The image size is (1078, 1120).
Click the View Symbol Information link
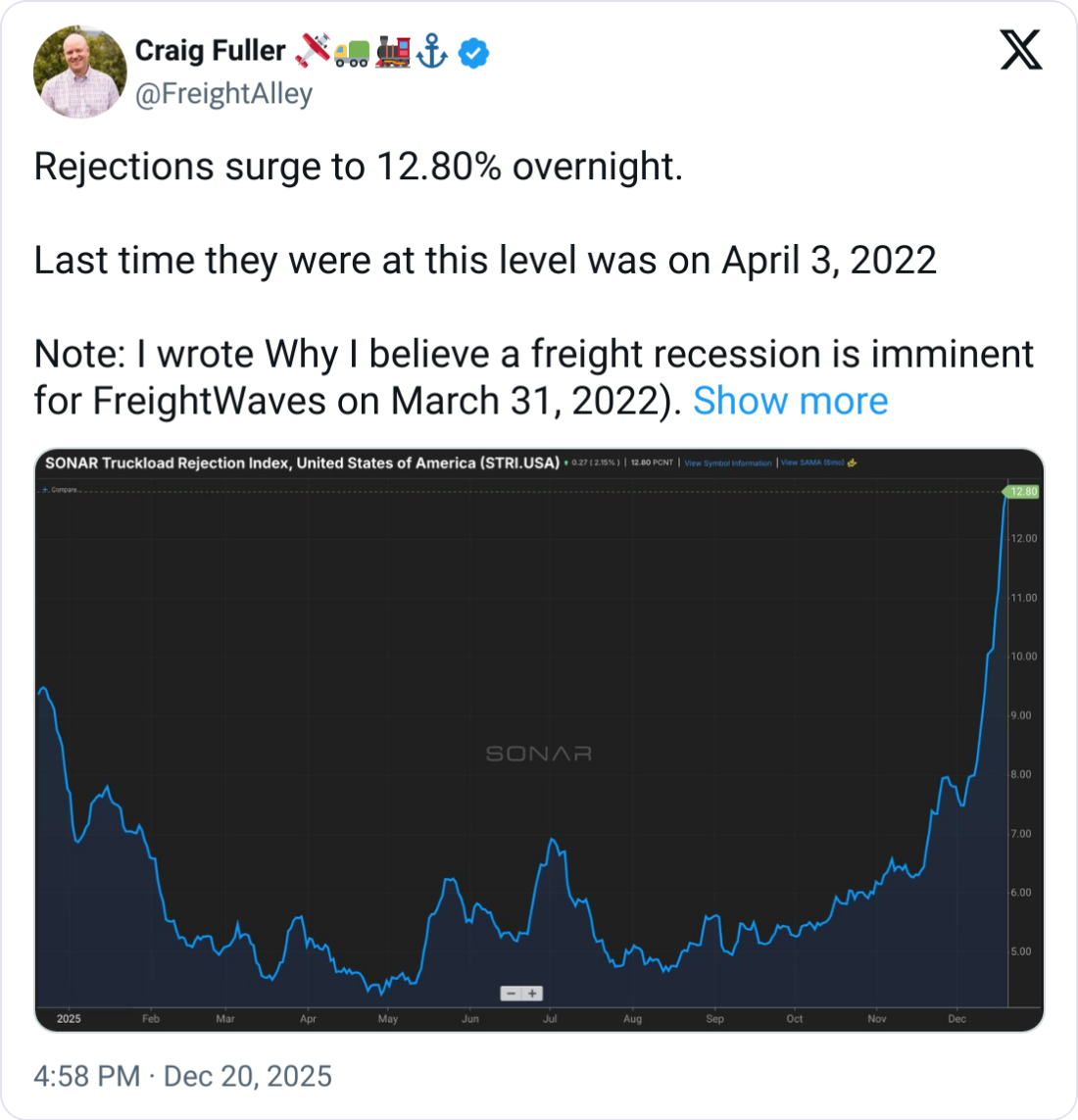[728, 463]
